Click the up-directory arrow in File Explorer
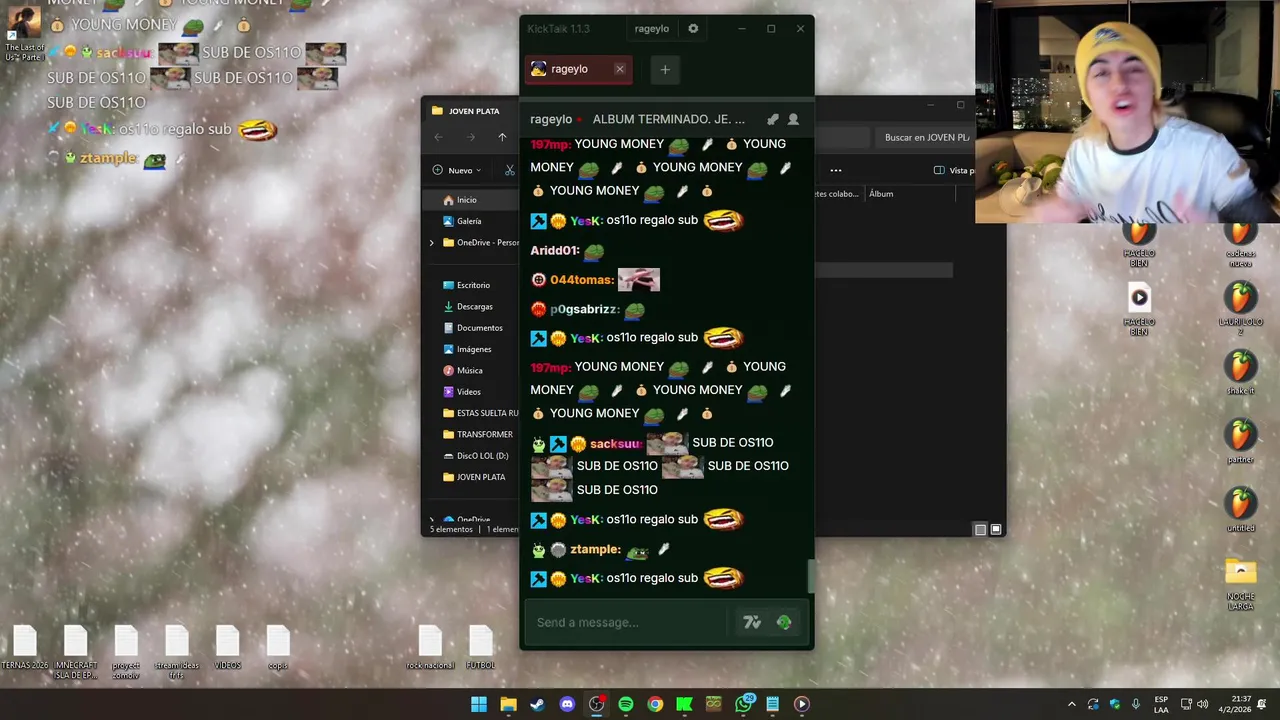Screen dimensions: 1280x720 pos(502,137)
